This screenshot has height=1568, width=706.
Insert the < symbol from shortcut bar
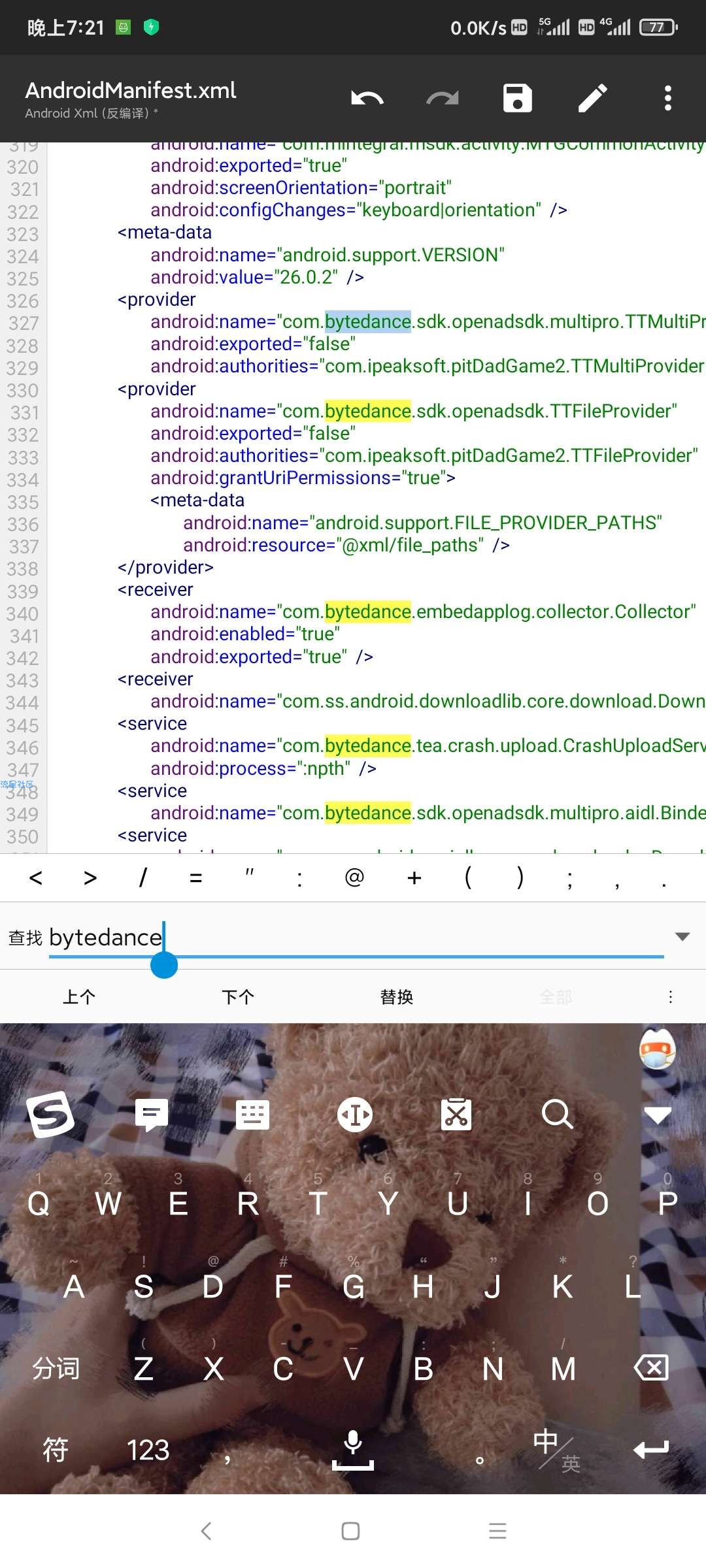36,878
